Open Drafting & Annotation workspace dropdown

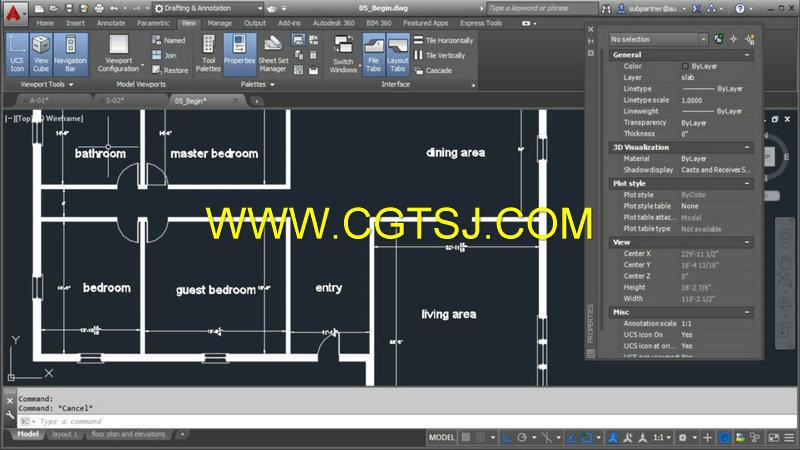point(208,8)
